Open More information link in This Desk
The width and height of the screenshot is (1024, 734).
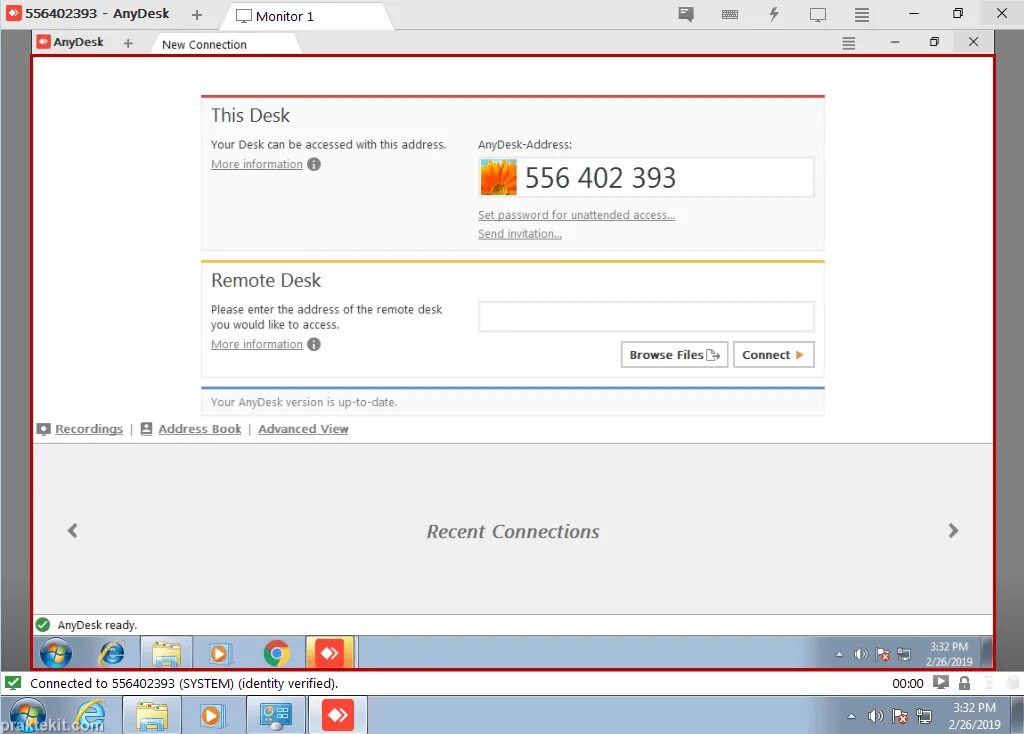(257, 164)
